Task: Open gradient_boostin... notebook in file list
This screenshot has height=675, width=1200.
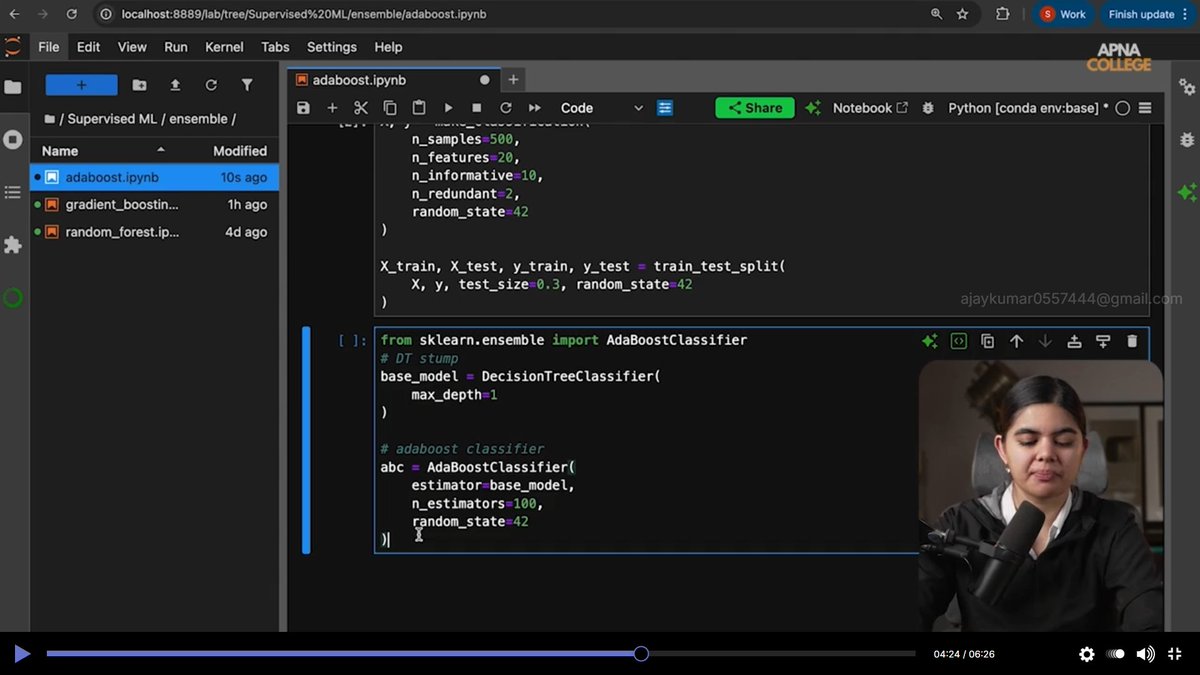Action: 155,205
